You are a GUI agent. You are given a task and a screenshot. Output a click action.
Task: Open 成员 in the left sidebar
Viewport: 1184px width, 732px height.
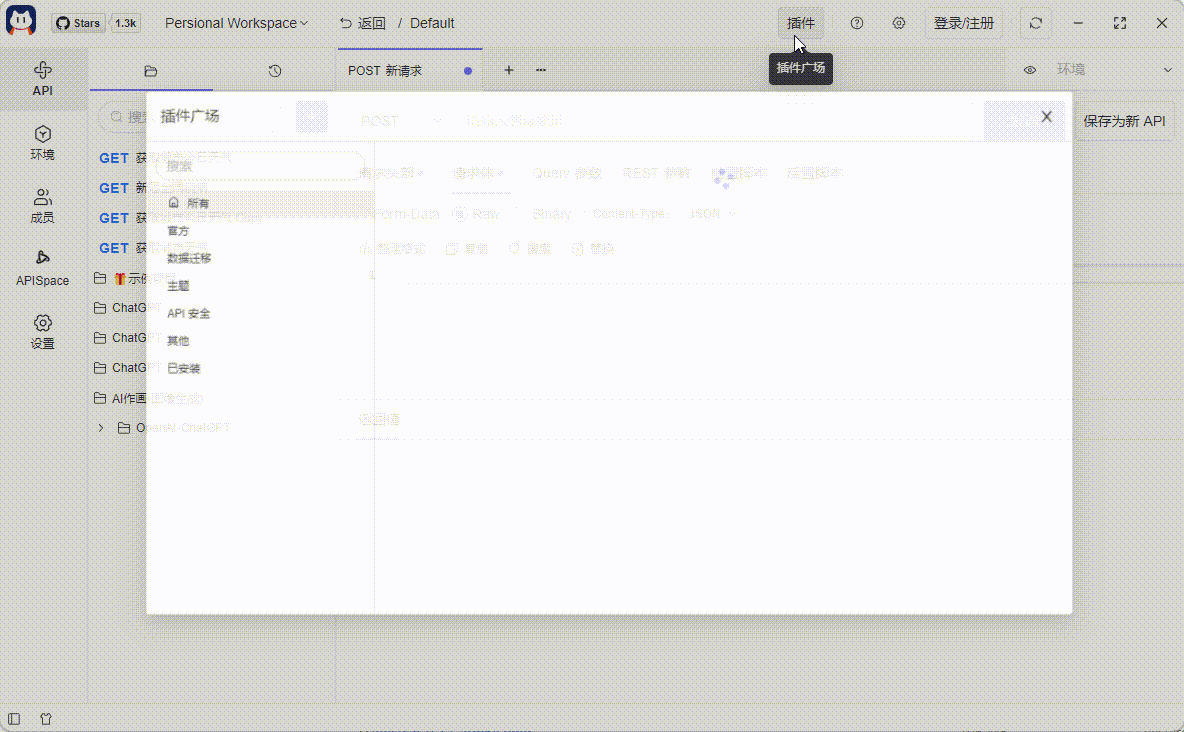pos(43,206)
